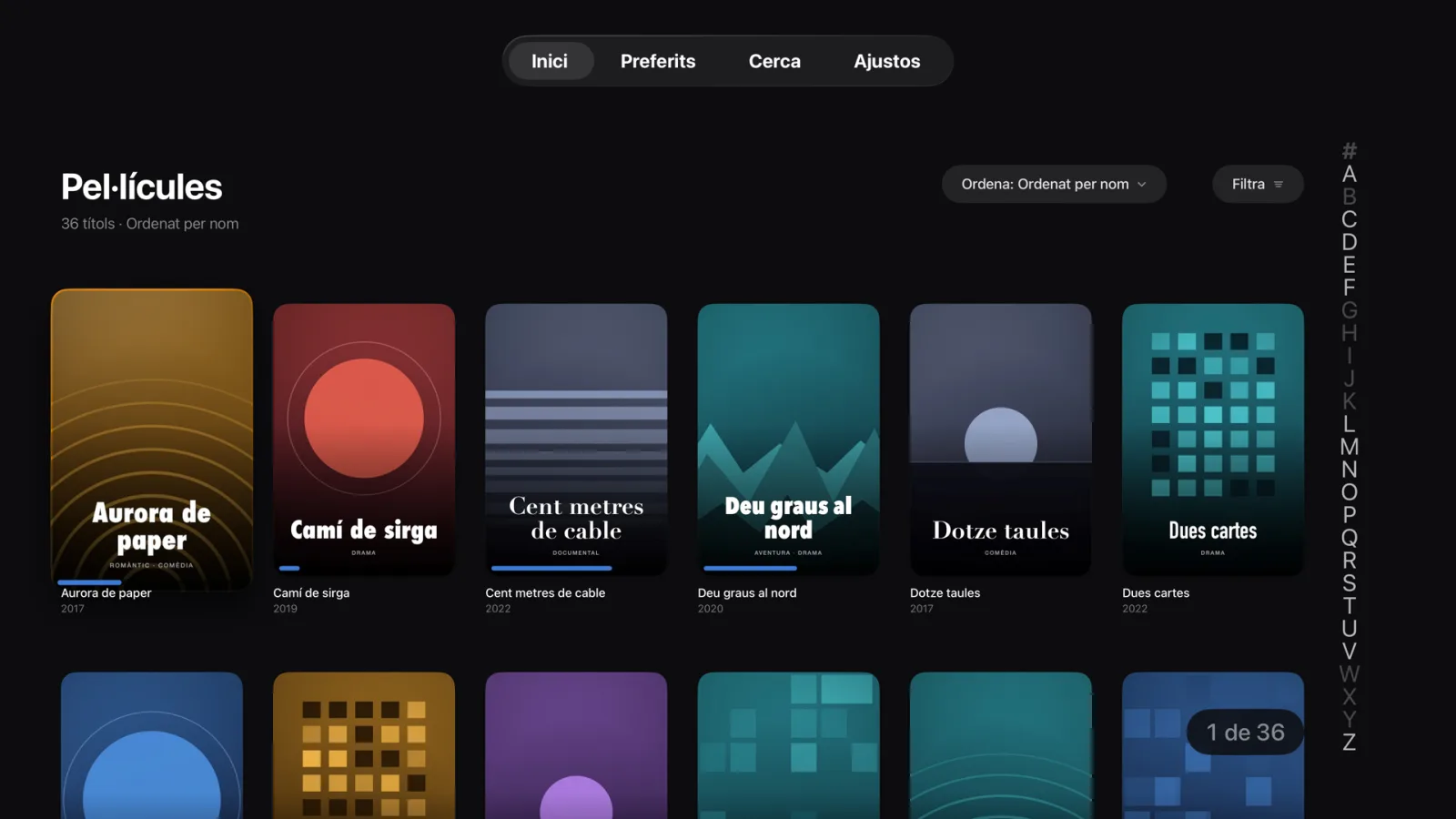Select the Dotze taules poster

[x=1001, y=440]
